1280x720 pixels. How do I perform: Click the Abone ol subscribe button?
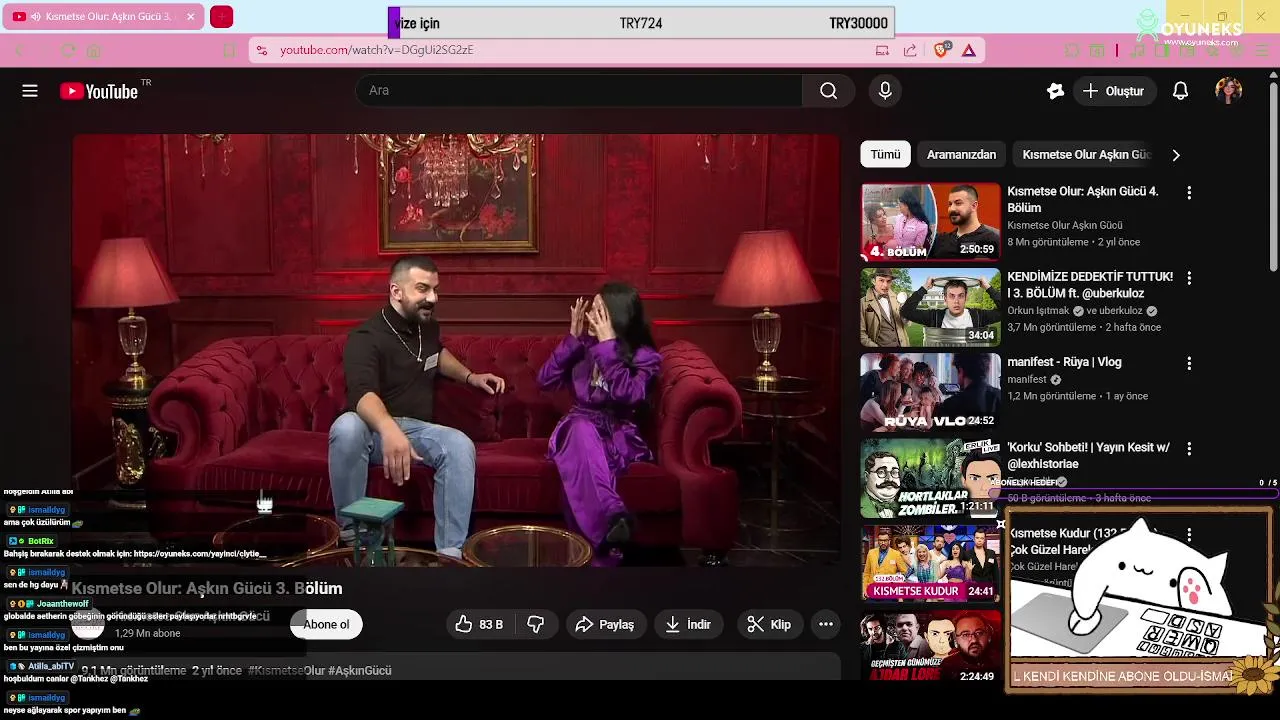(326, 624)
